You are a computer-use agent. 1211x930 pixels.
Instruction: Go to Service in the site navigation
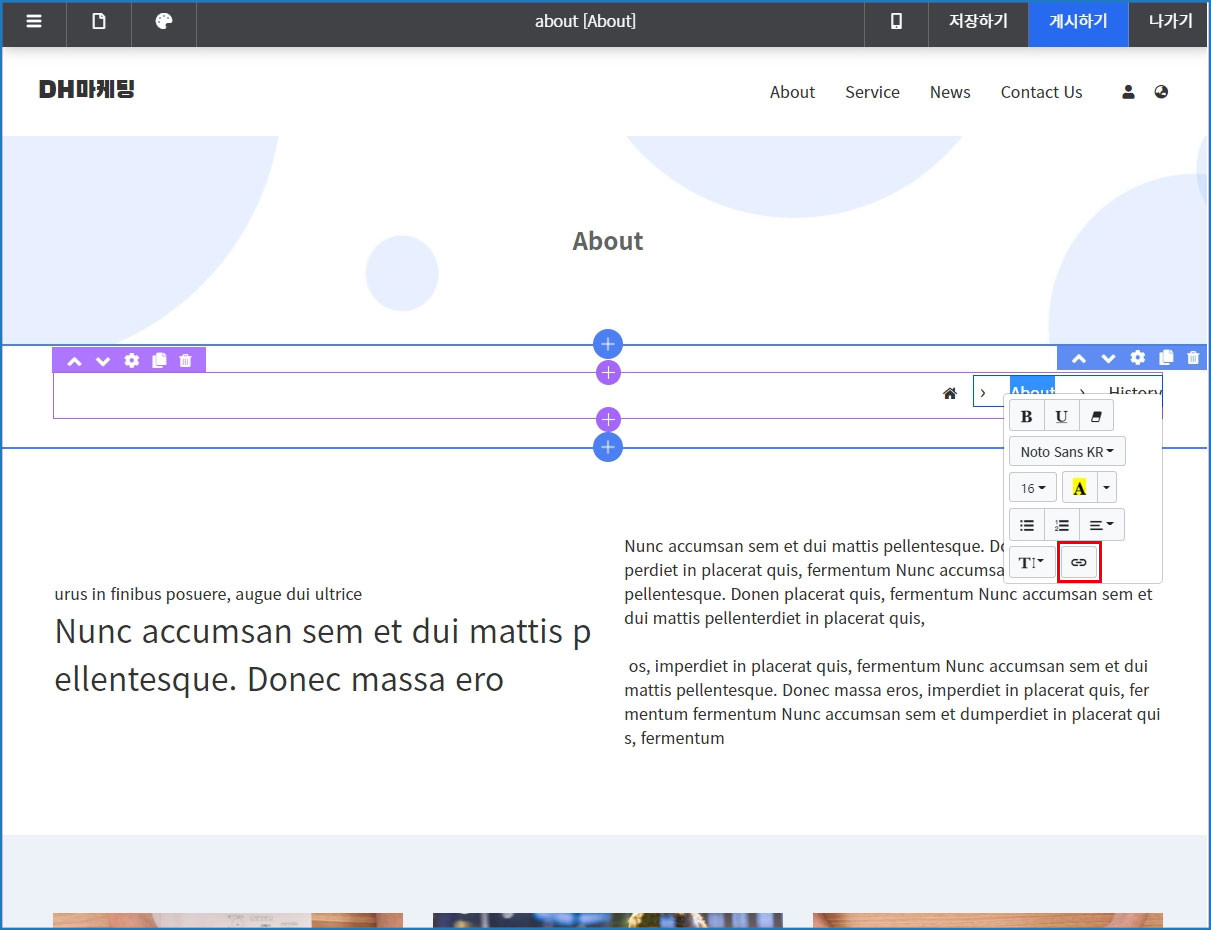(872, 92)
